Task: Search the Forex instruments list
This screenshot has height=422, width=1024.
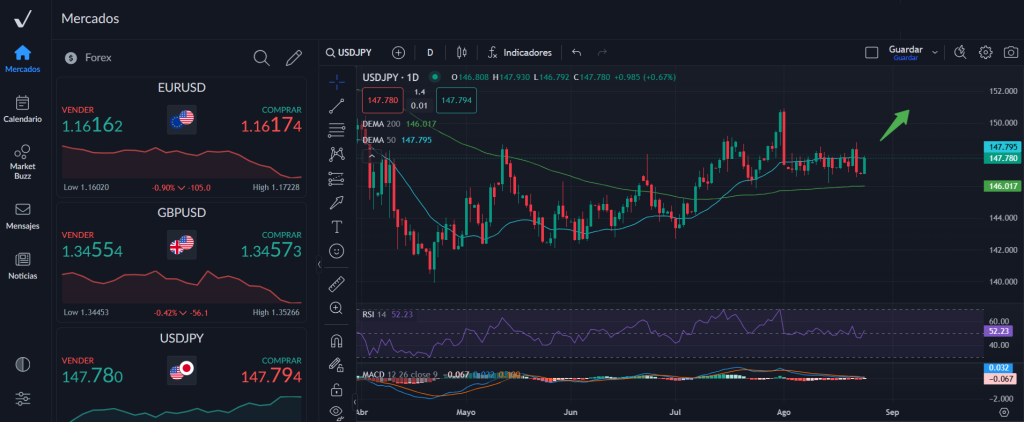Action: (261, 57)
